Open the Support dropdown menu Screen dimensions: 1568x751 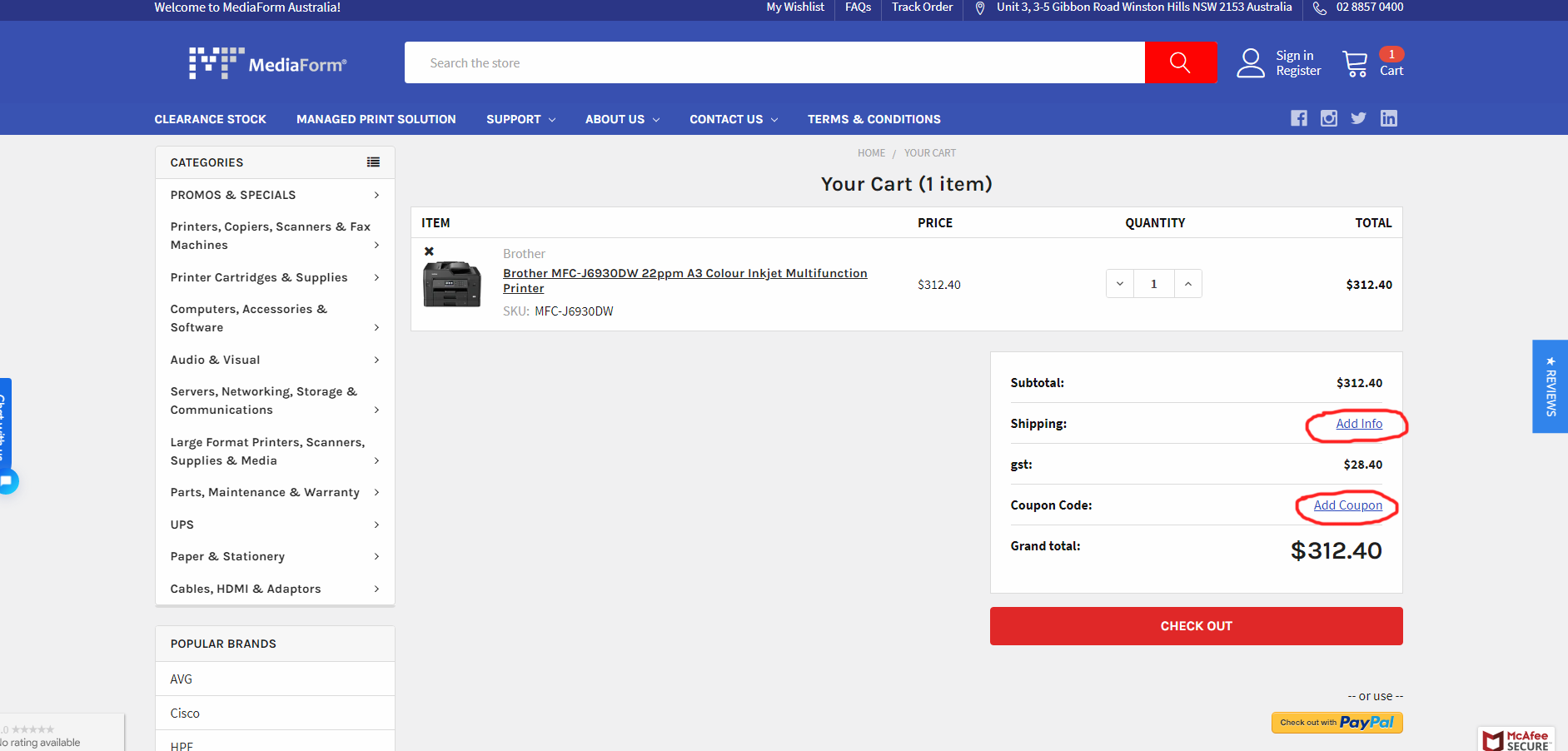pos(520,119)
